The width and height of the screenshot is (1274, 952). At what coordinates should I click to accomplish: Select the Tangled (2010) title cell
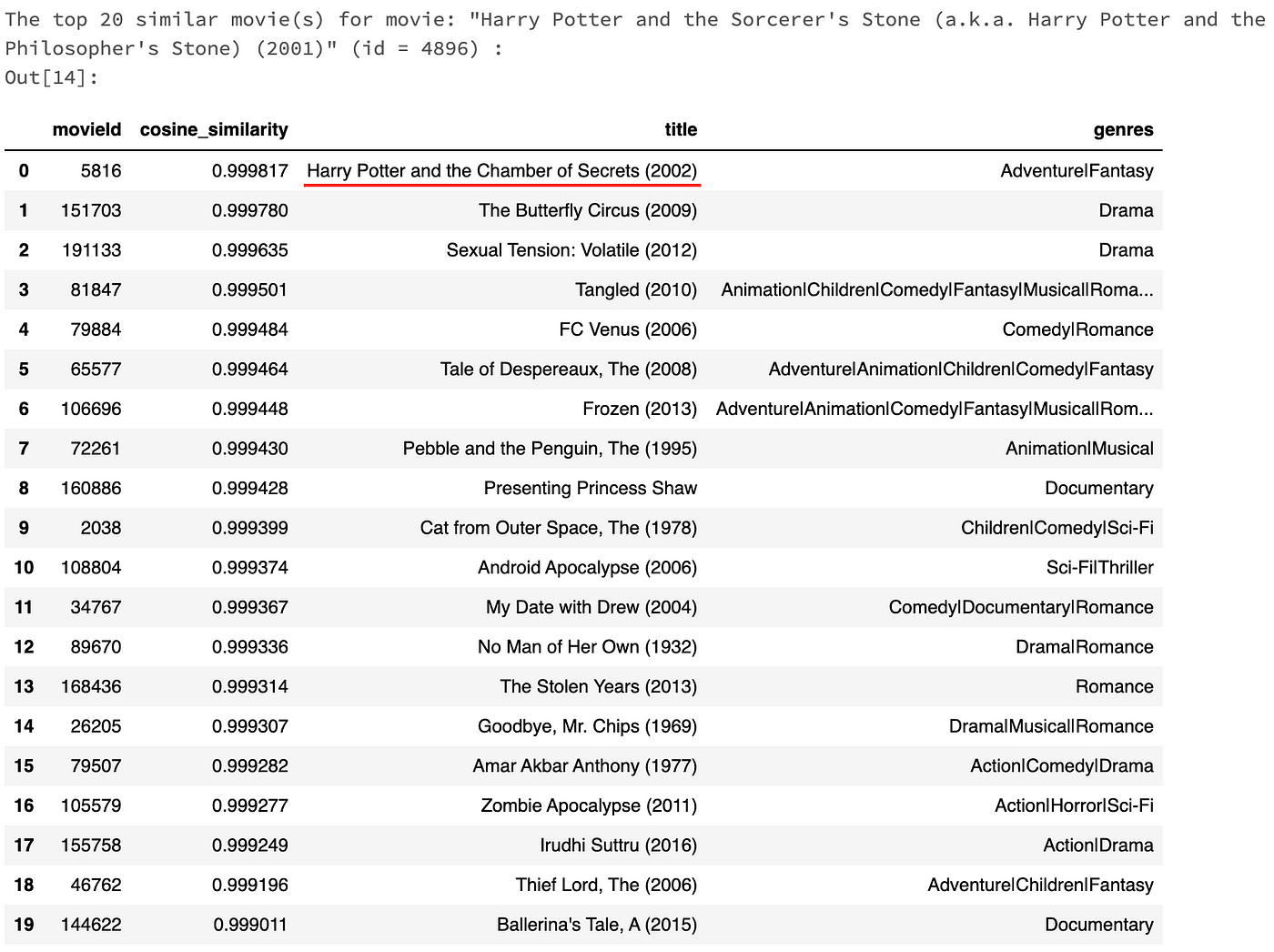coord(636,289)
